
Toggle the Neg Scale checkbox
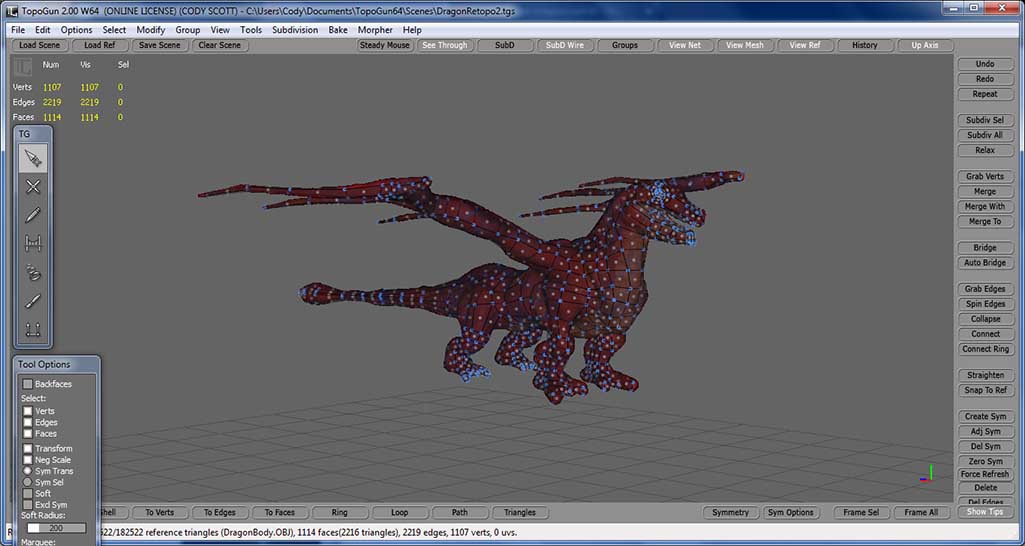[x=27, y=460]
